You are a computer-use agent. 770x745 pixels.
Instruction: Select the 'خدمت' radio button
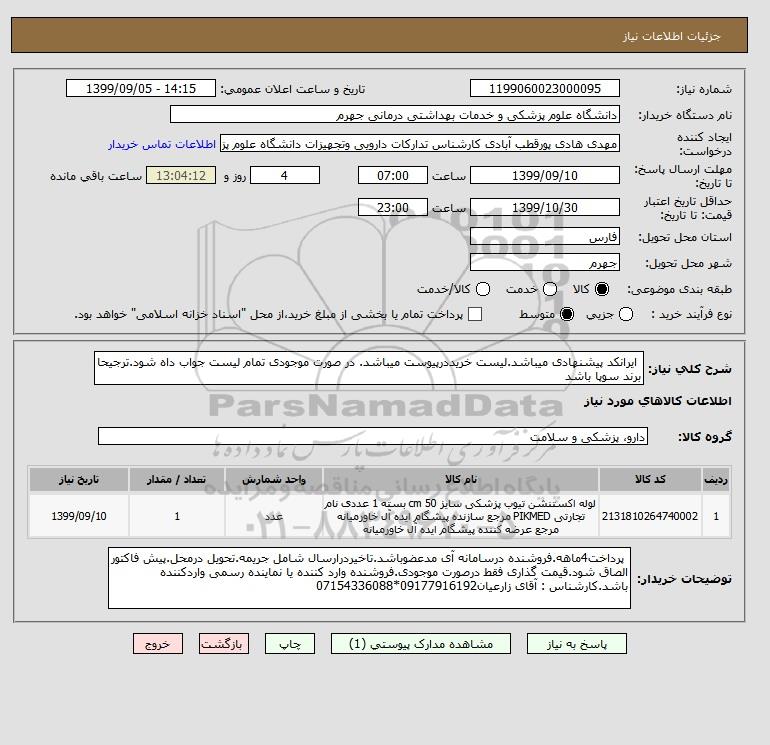[x=550, y=289]
